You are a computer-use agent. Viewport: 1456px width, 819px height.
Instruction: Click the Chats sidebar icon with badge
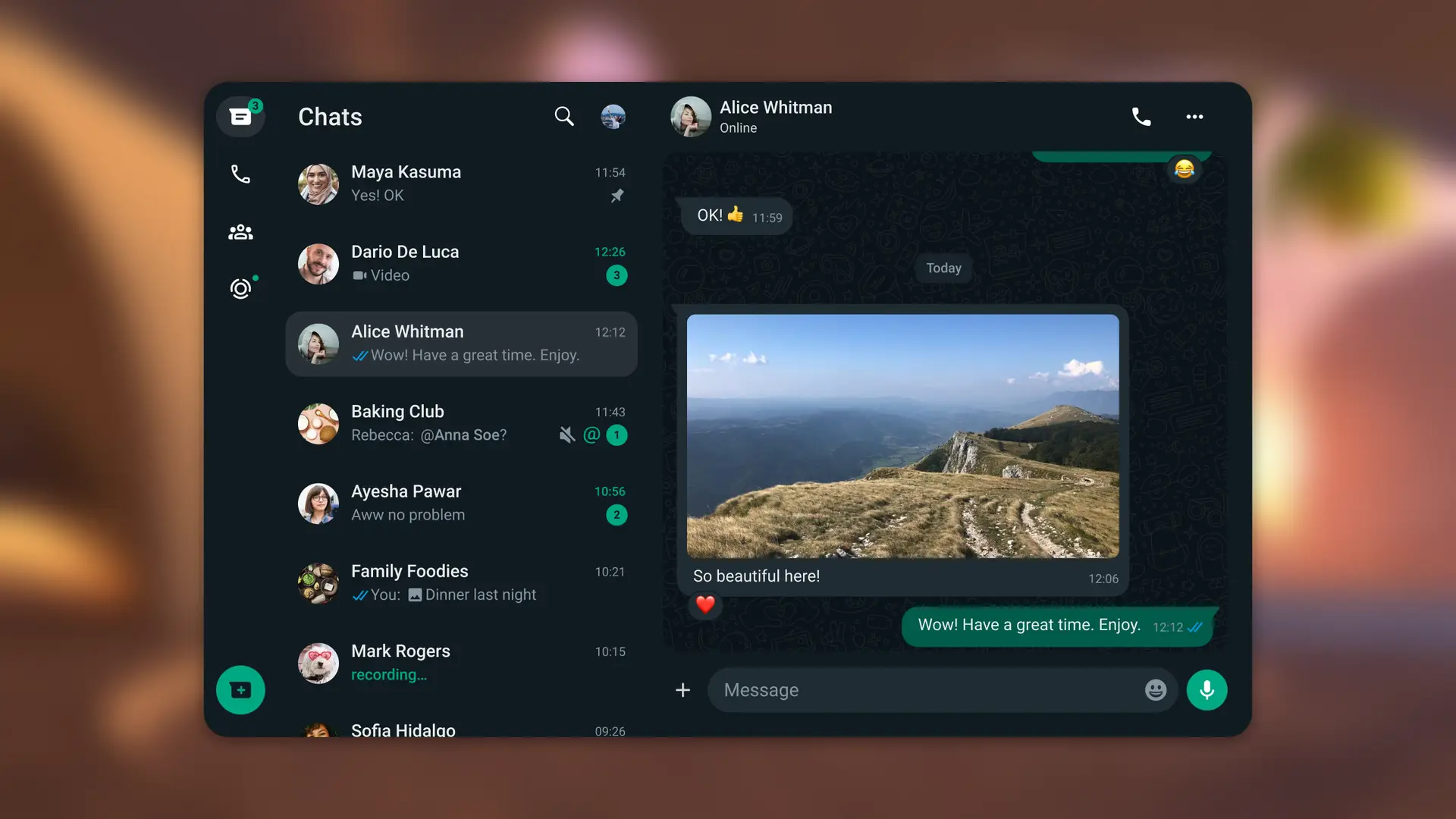click(240, 117)
